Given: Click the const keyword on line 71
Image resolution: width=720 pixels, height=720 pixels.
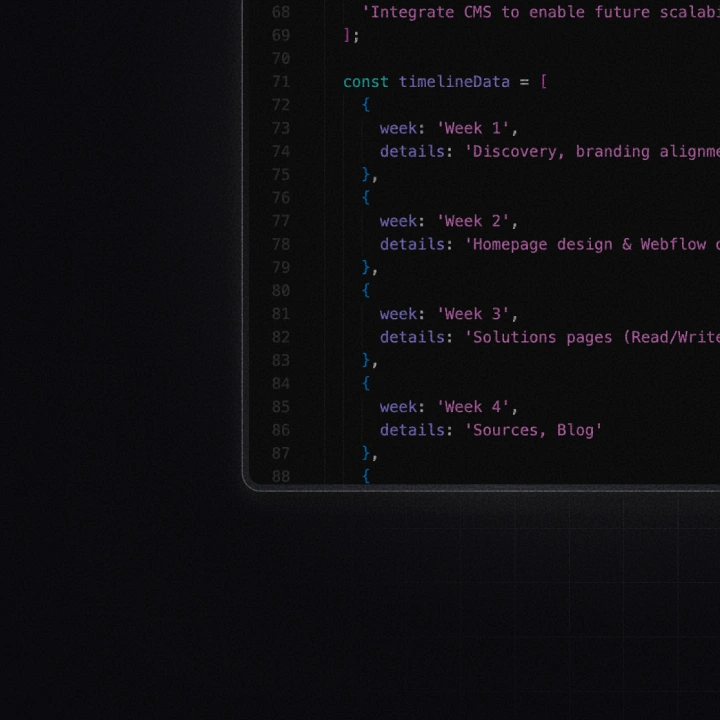Looking at the screenshot, I should [x=366, y=82].
